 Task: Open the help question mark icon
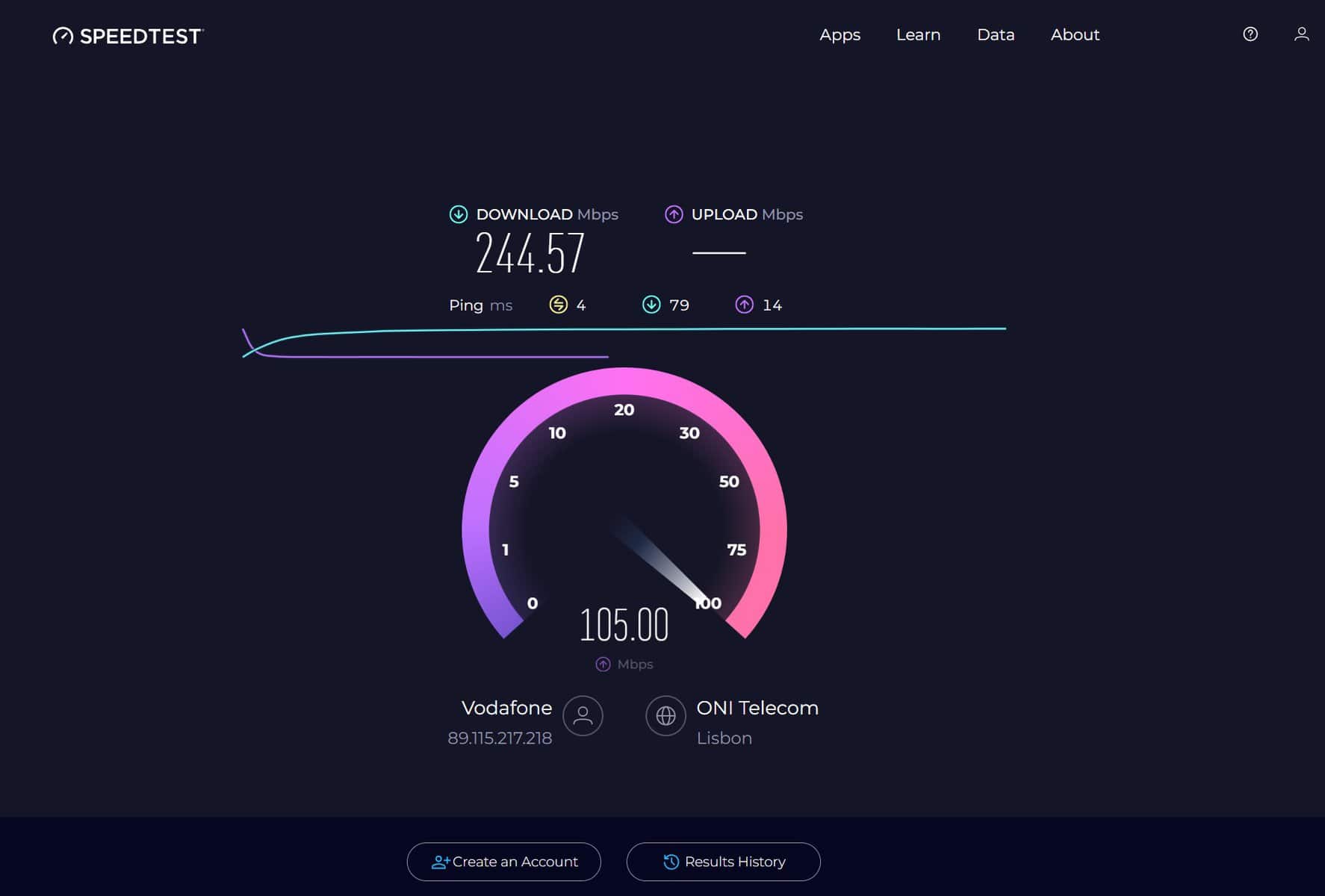[x=1250, y=34]
